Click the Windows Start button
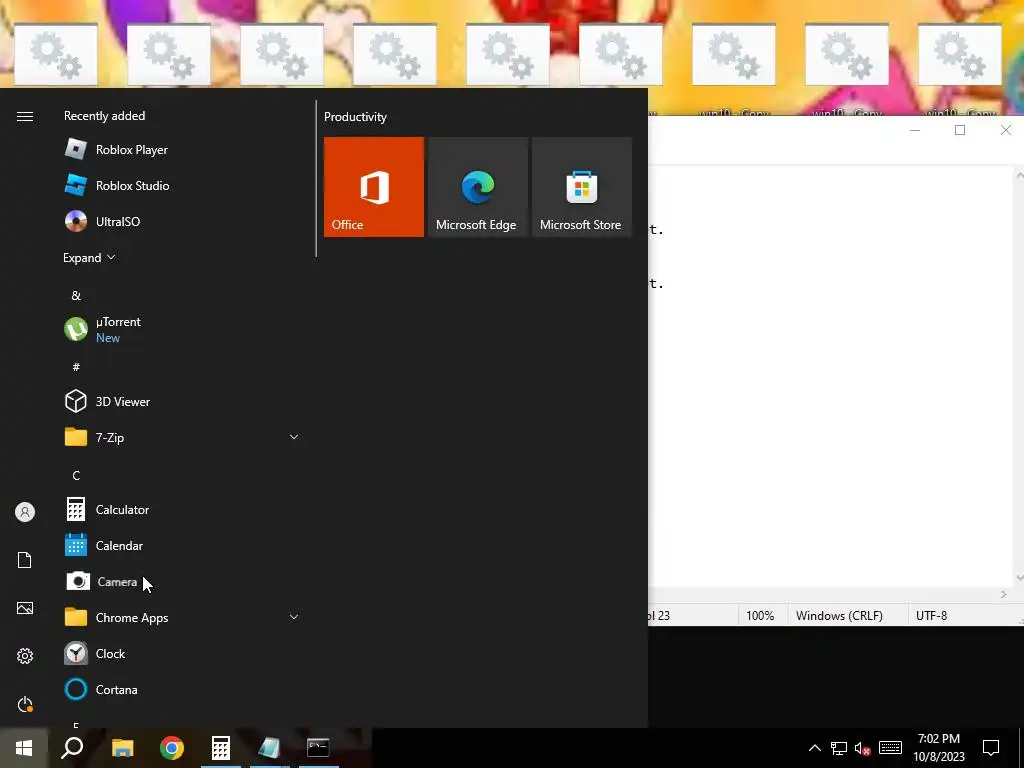The image size is (1024, 768). [24, 748]
